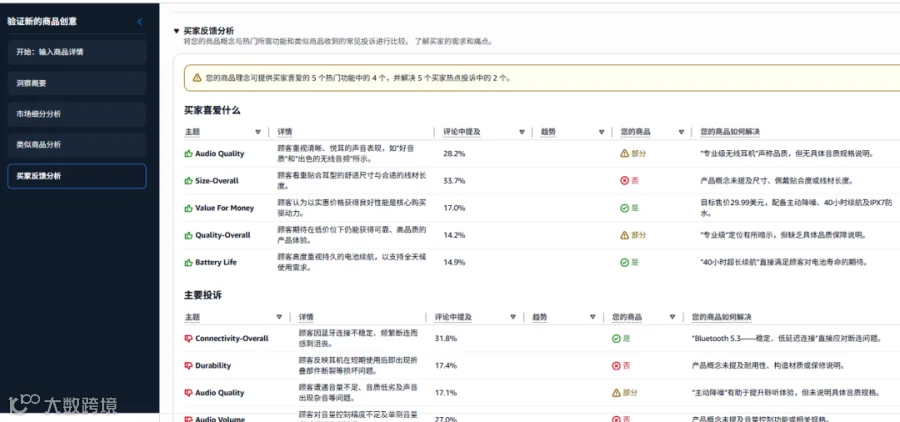Collapse the sidebar with the chevron arrow
Image resolution: width=900 pixels, height=422 pixels.
(x=139, y=22)
